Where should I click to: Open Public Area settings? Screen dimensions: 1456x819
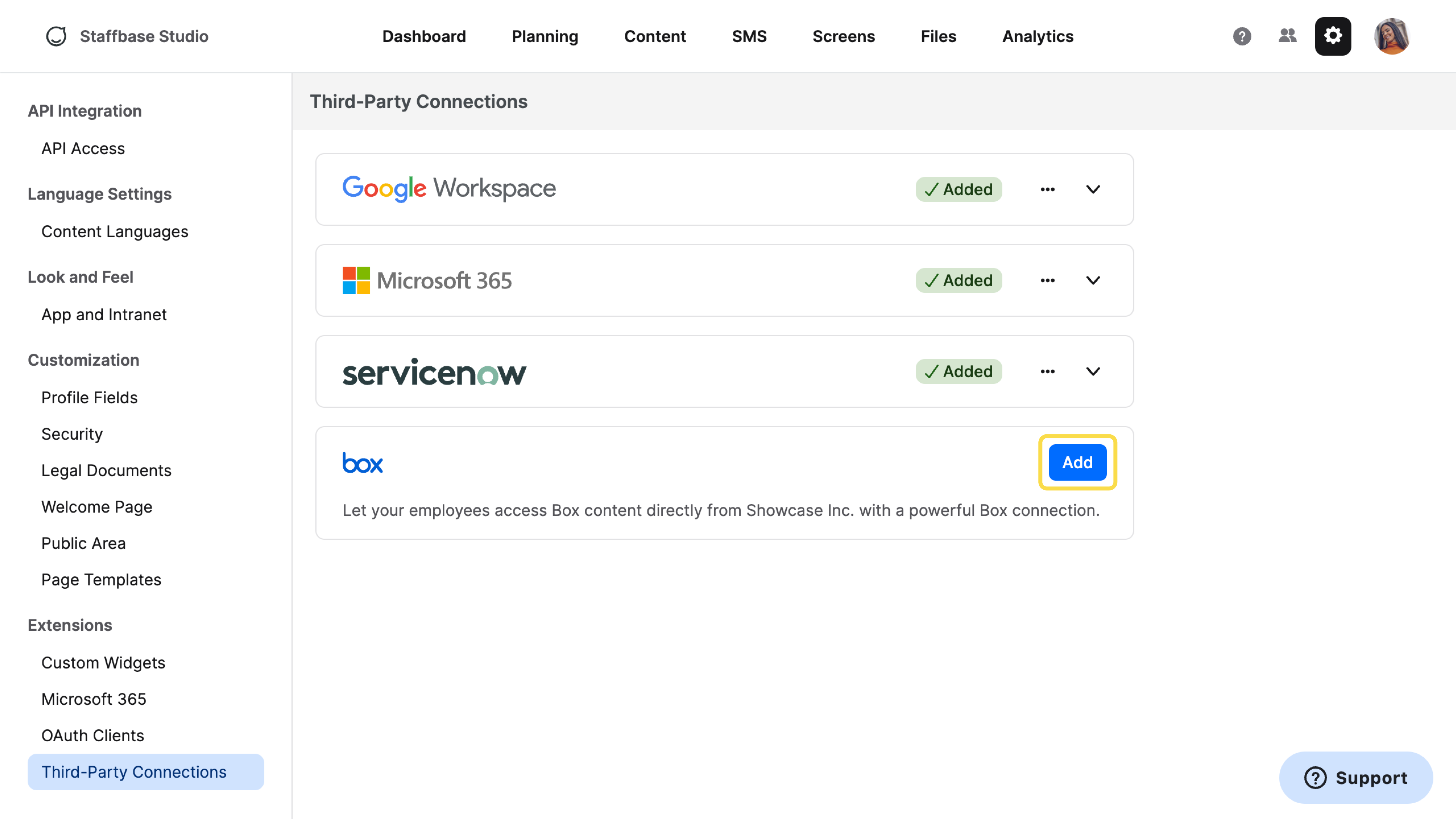click(83, 543)
